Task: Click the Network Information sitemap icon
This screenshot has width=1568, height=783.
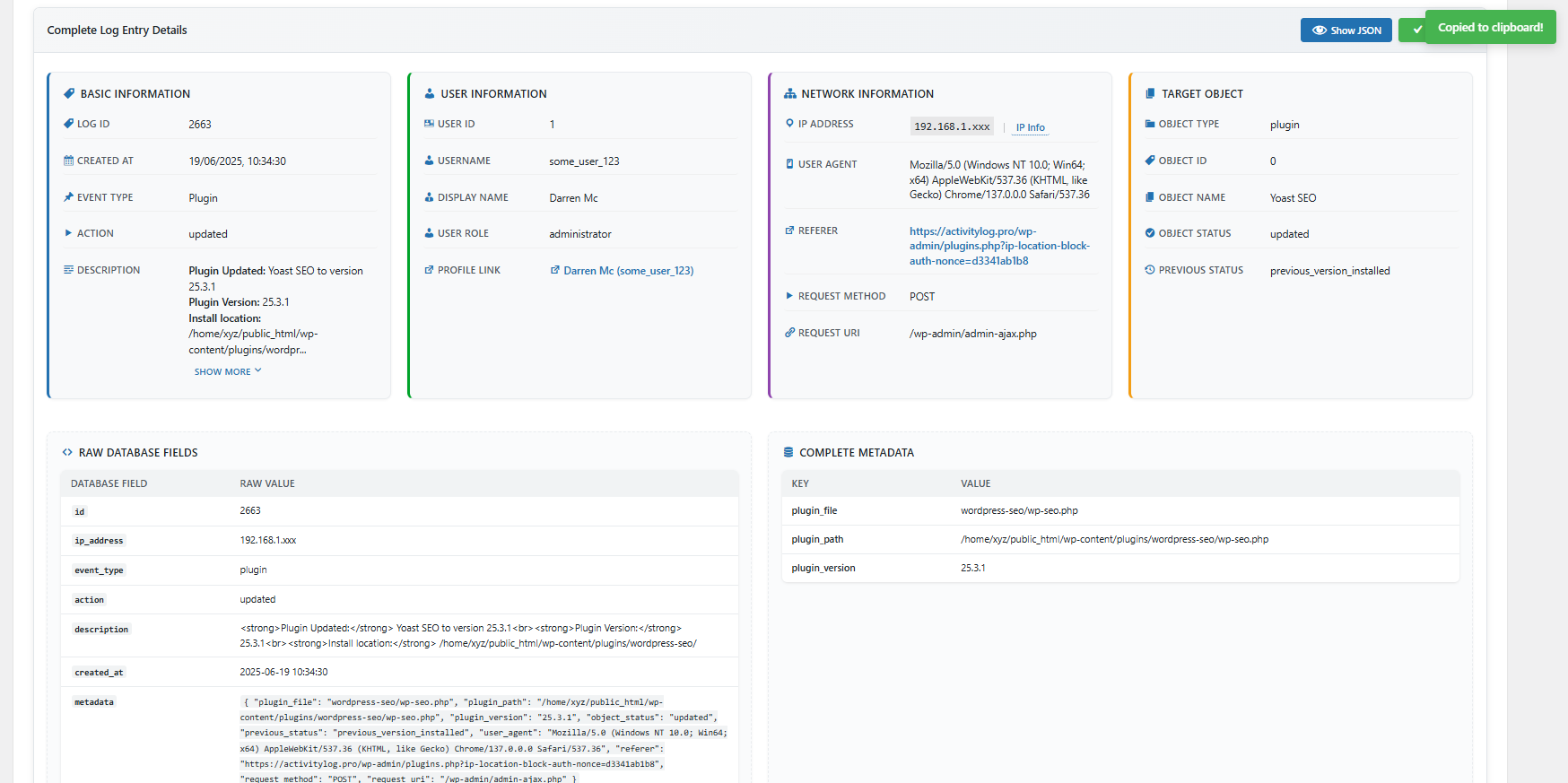Action: [790, 94]
